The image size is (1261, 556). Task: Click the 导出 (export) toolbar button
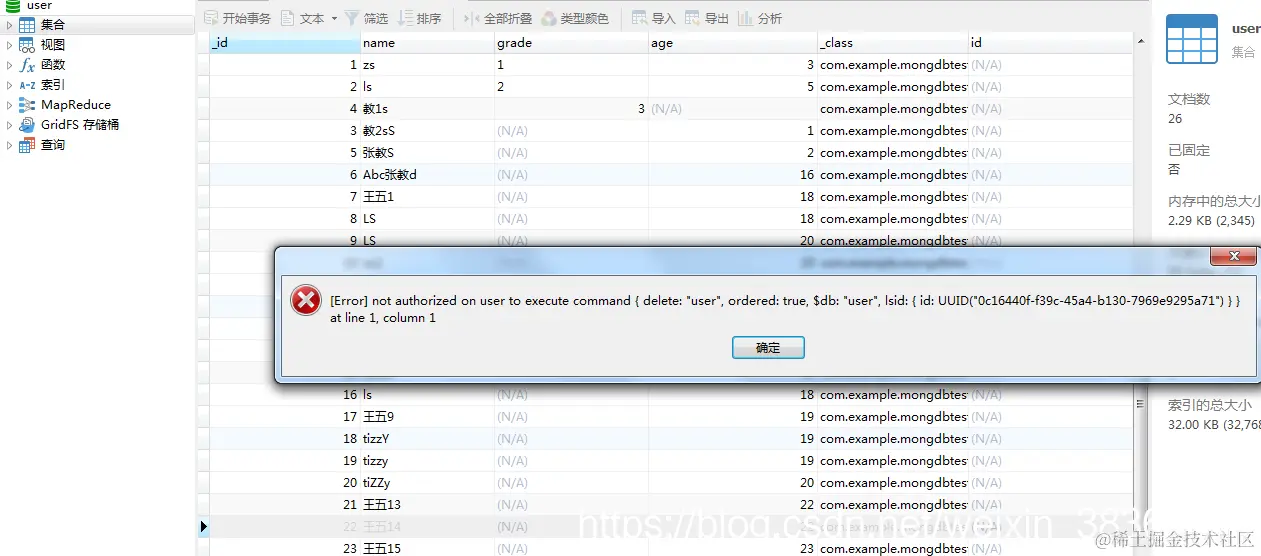[707, 18]
